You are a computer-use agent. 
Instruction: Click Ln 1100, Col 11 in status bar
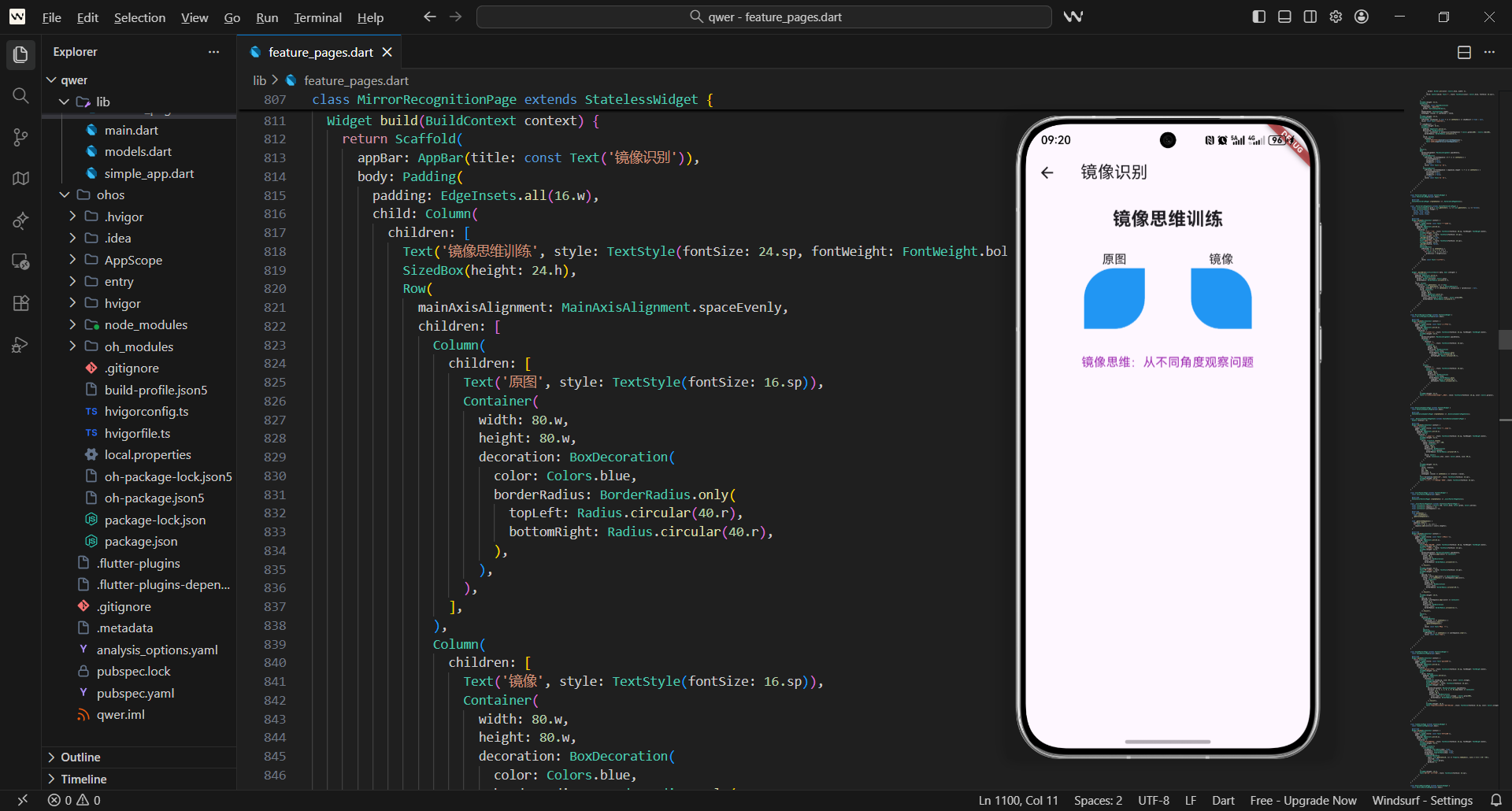pos(1018,800)
